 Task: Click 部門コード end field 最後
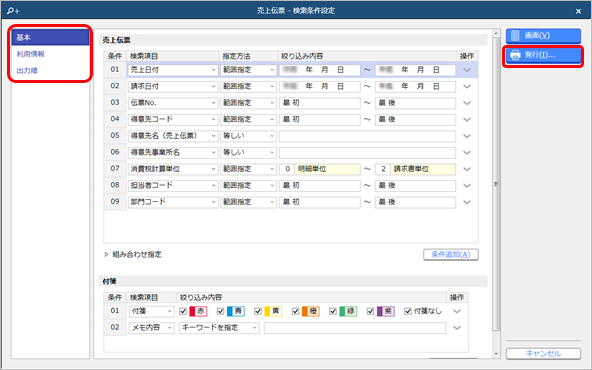click(415, 202)
